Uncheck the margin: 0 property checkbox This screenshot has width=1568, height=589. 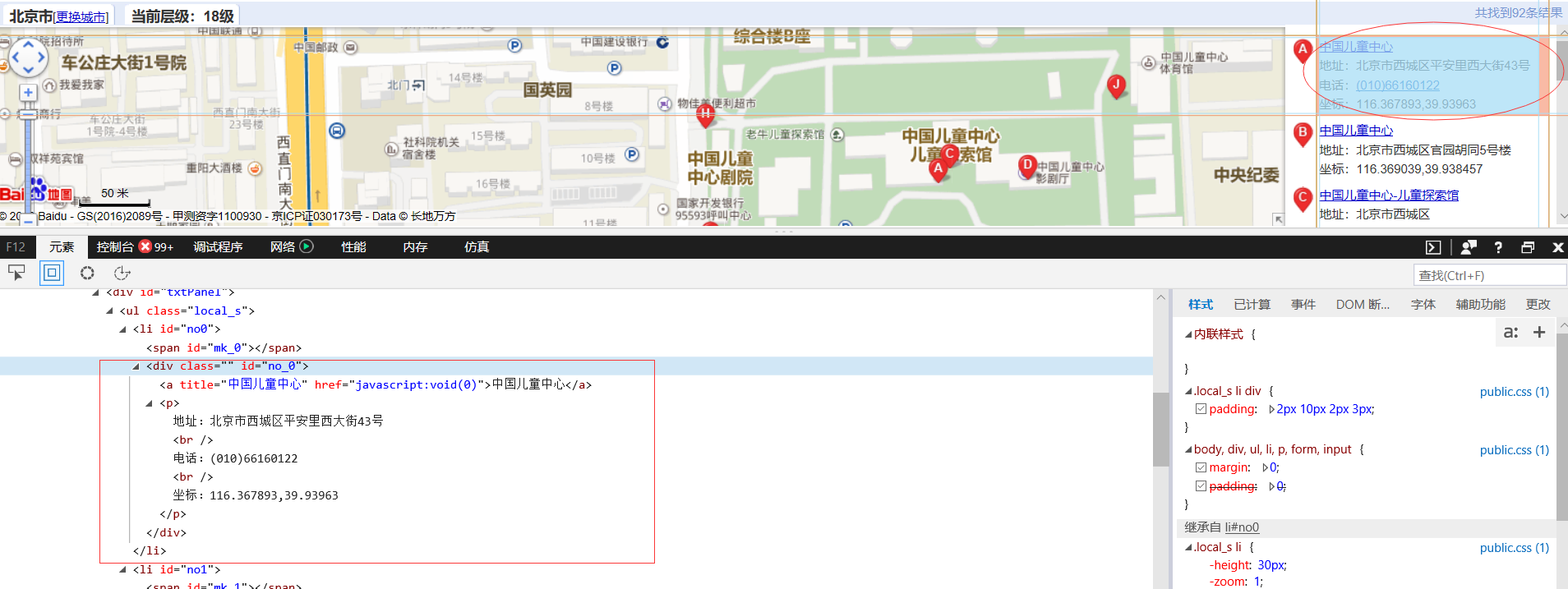click(1201, 467)
